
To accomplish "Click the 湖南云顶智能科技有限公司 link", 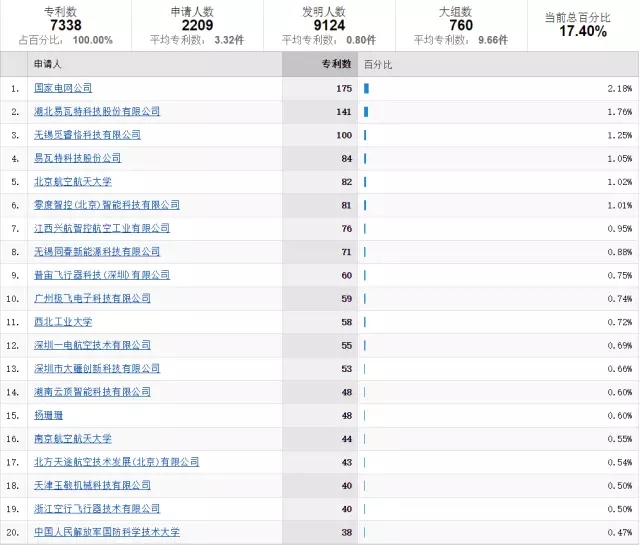I will click(x=92, y=392).
